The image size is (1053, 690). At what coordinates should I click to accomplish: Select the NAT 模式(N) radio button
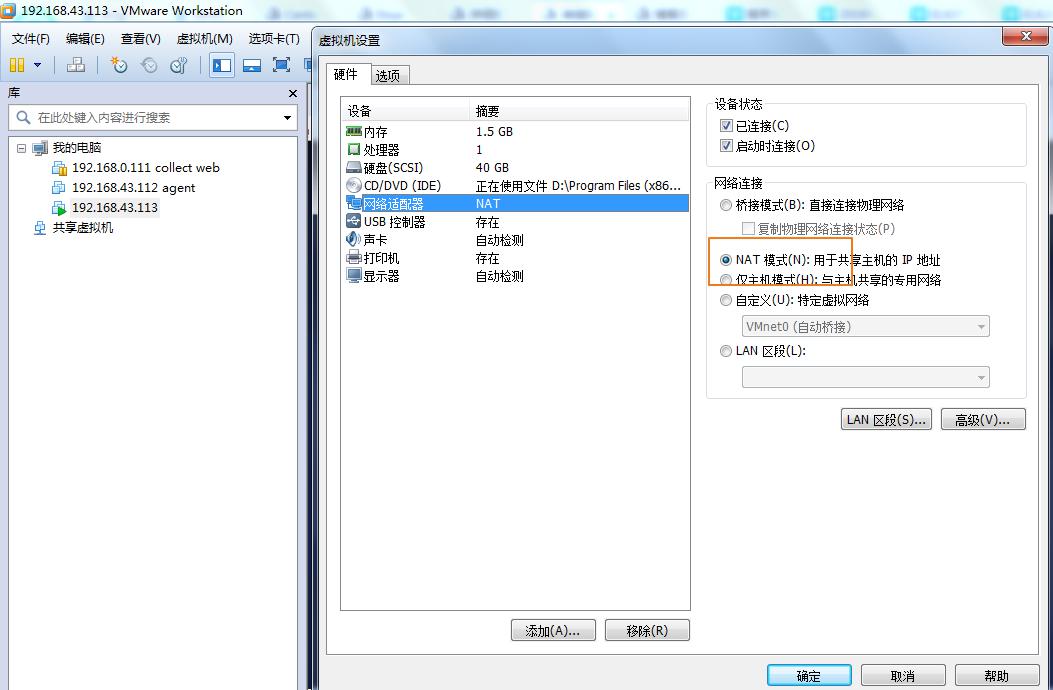(726, 260)
